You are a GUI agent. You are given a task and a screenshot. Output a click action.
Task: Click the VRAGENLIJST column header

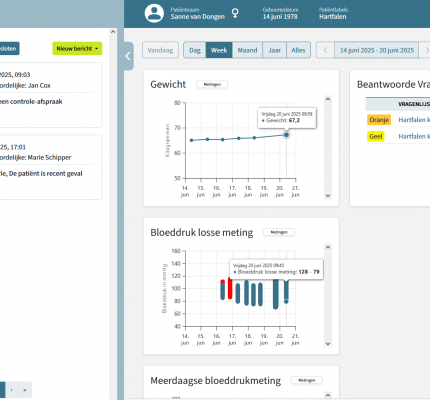(x=414, y=104)
